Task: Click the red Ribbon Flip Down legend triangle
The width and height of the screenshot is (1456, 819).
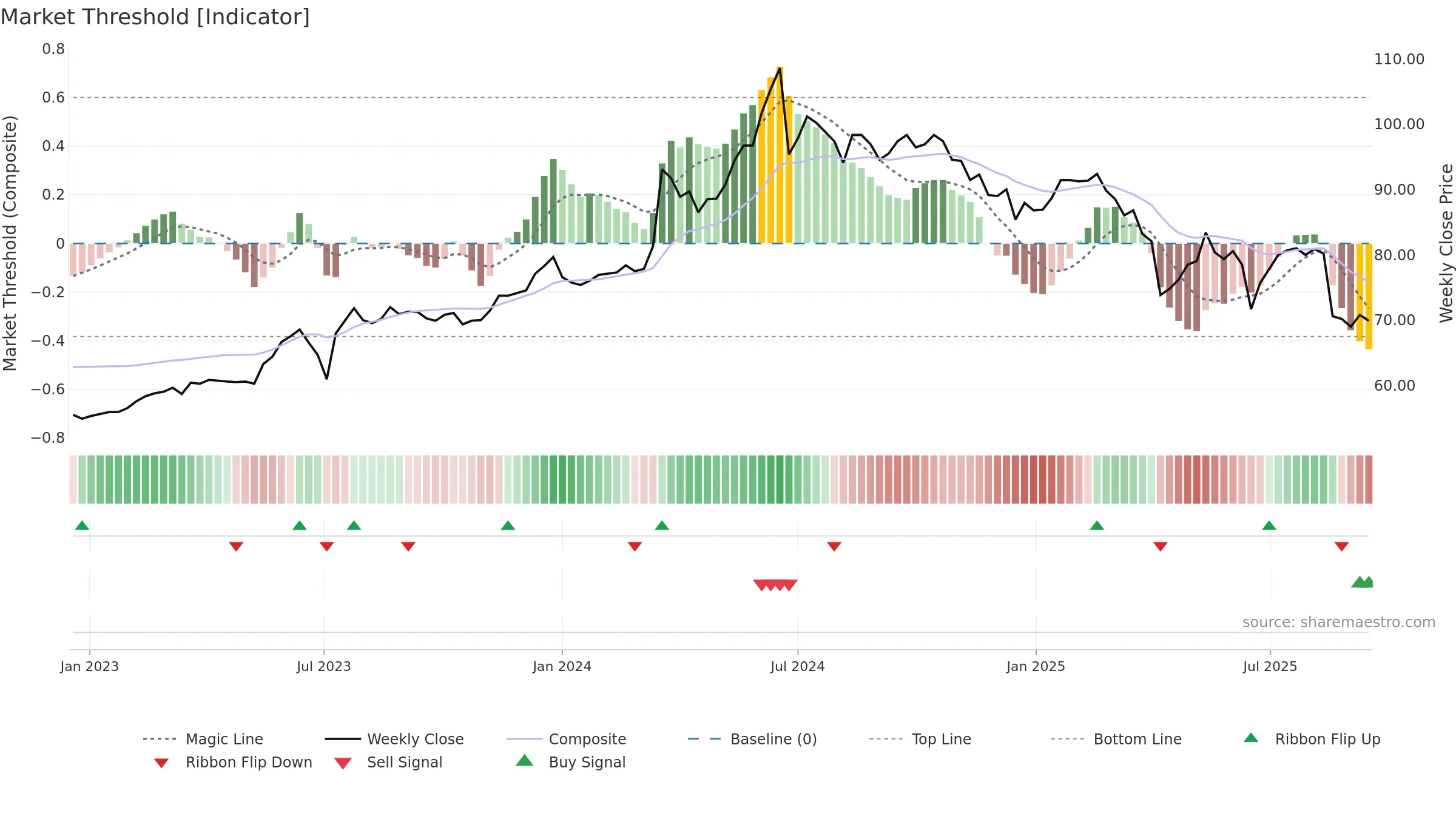Action: point(161,763)
